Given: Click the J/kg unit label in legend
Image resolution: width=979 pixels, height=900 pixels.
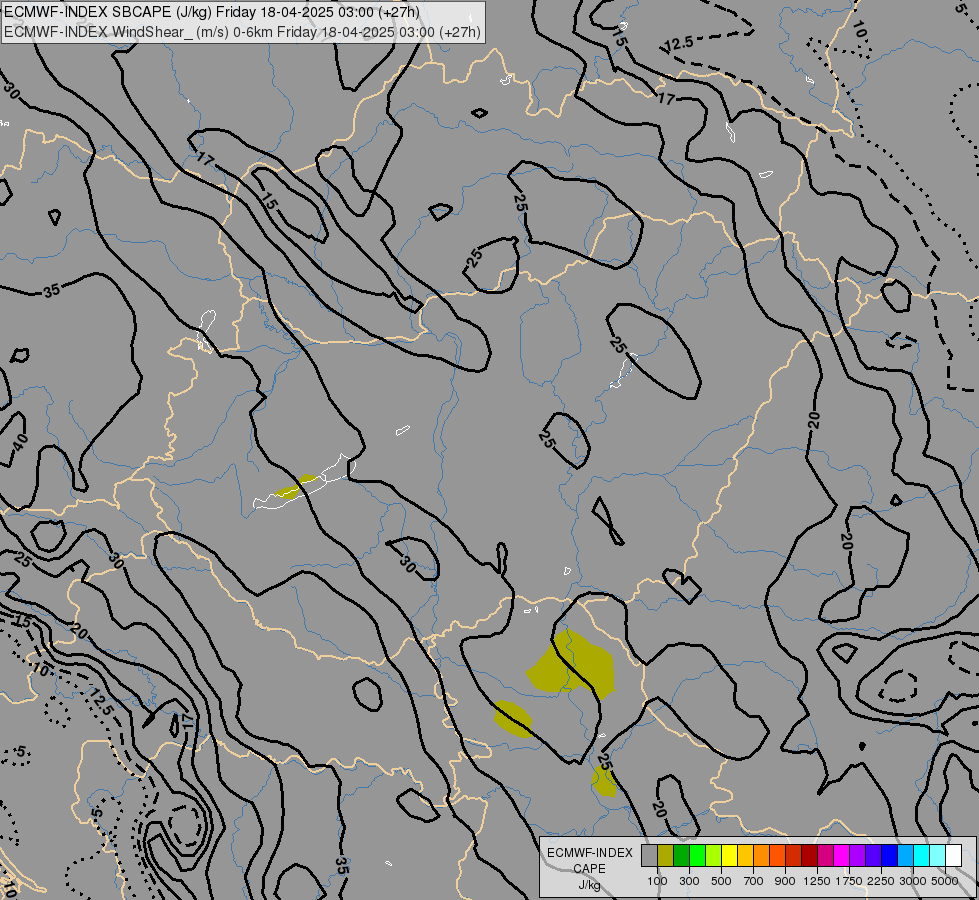Looking at the screenshot, I should pyautogui.click(x=589, y=885).
